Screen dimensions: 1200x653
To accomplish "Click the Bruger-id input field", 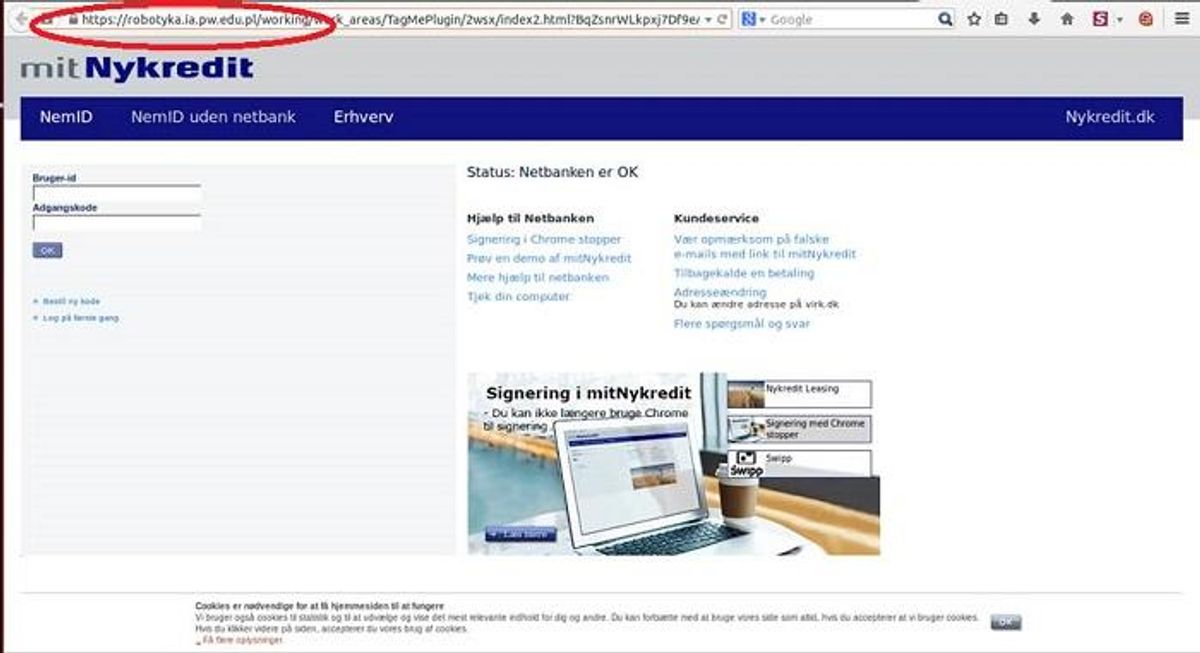I will [117, 192].
